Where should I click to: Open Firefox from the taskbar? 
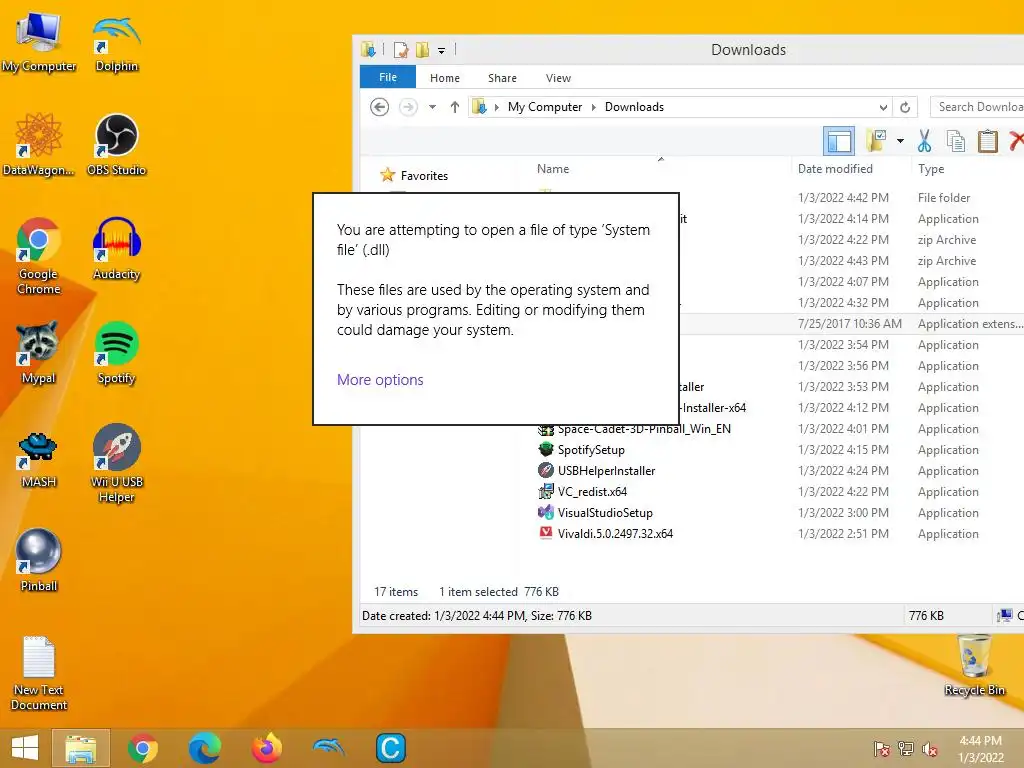[266, 748]
